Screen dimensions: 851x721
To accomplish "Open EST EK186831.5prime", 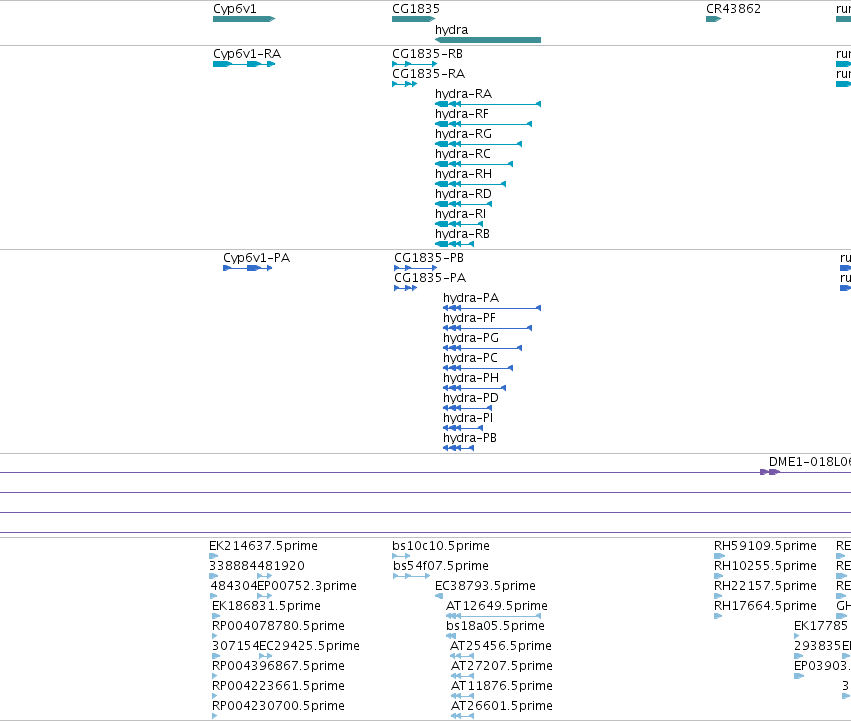I will click(x=215, y=616).
